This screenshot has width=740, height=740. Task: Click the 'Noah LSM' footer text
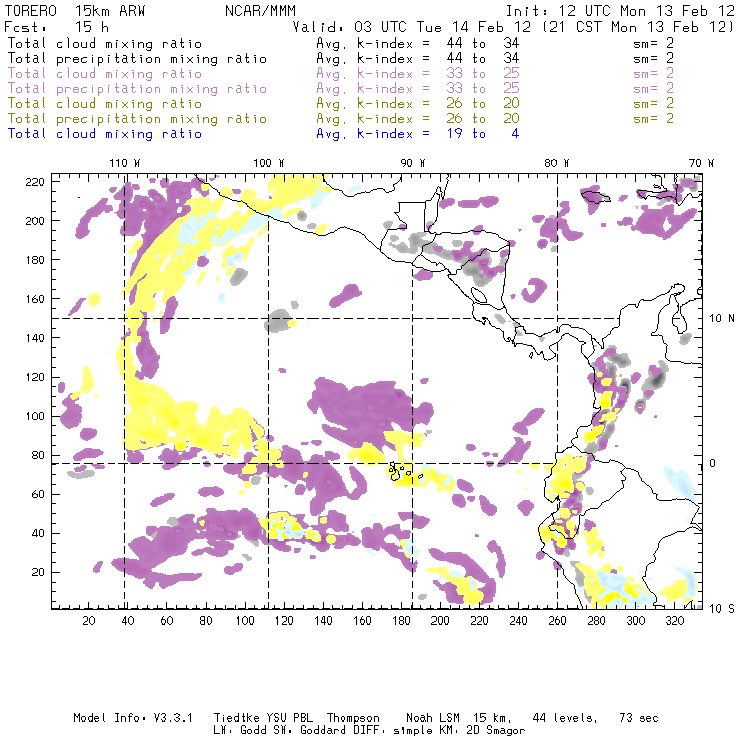(x=435, y=718)
